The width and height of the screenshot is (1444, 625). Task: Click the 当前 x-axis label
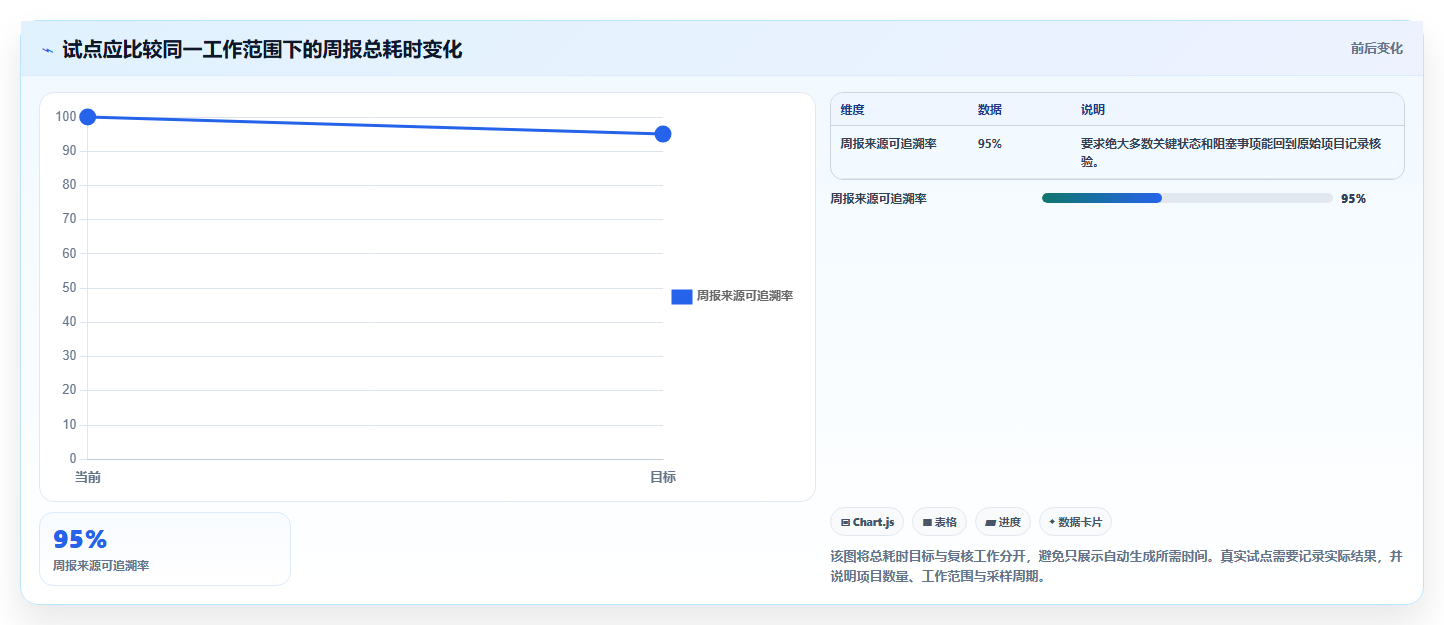pos(88,478)
